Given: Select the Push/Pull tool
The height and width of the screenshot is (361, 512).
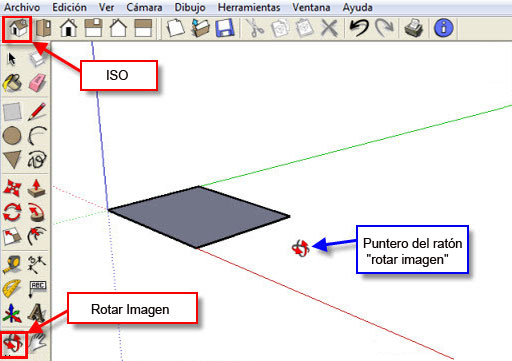Looking at the screenshot, I should coord(37,188).
